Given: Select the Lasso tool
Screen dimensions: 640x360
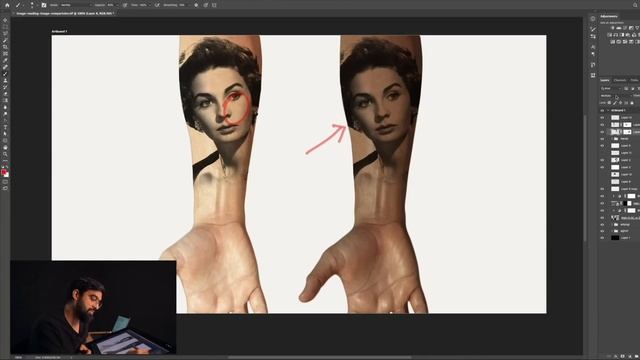Looking at the screenshot, I should [x=5, y=33].
